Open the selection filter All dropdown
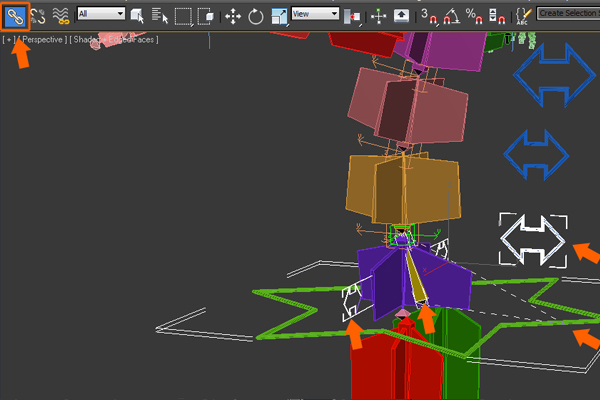The width and height of the screenshot is (600, 400). pos(101,14)
